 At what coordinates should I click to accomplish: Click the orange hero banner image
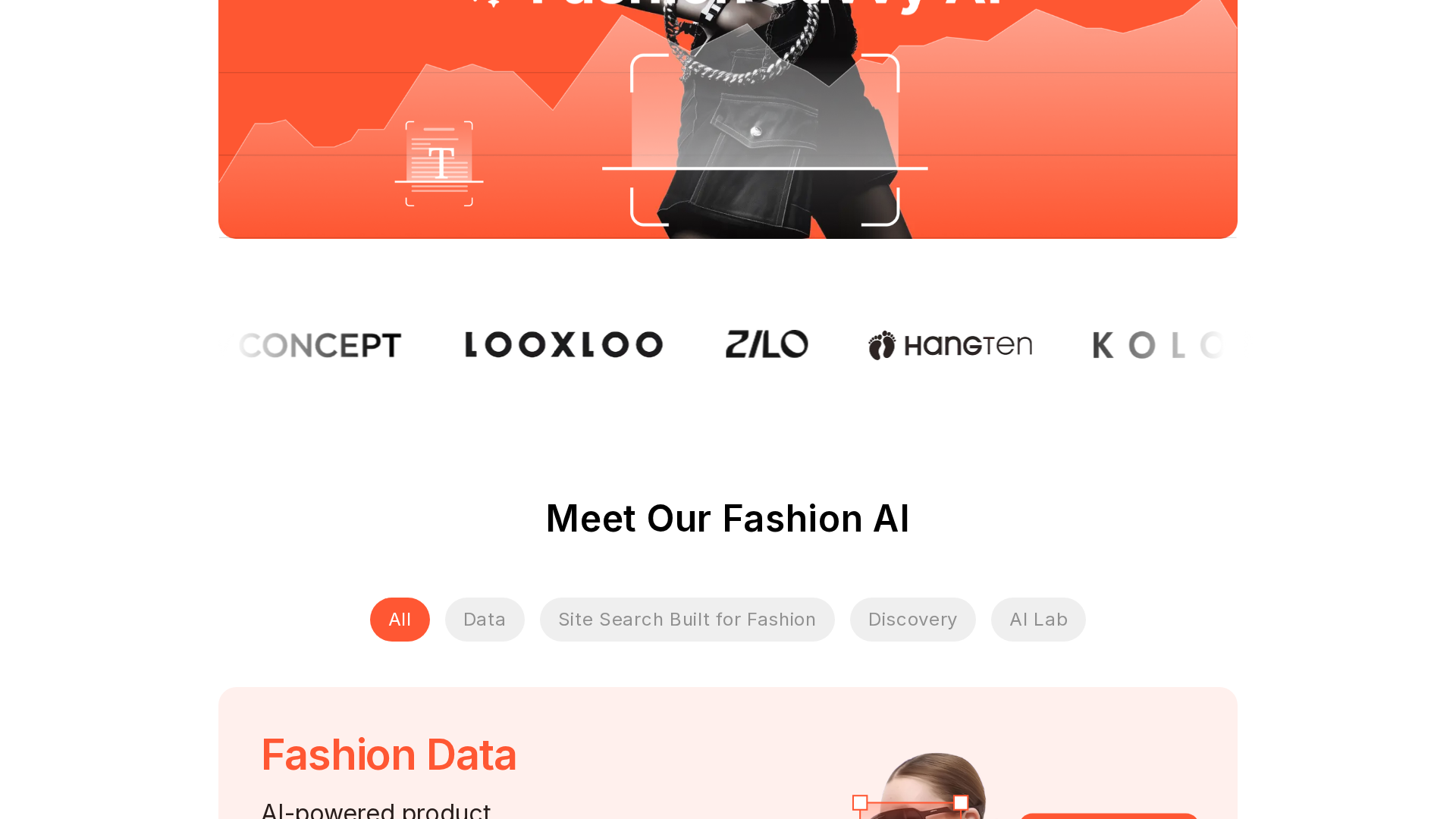(728, 119)
